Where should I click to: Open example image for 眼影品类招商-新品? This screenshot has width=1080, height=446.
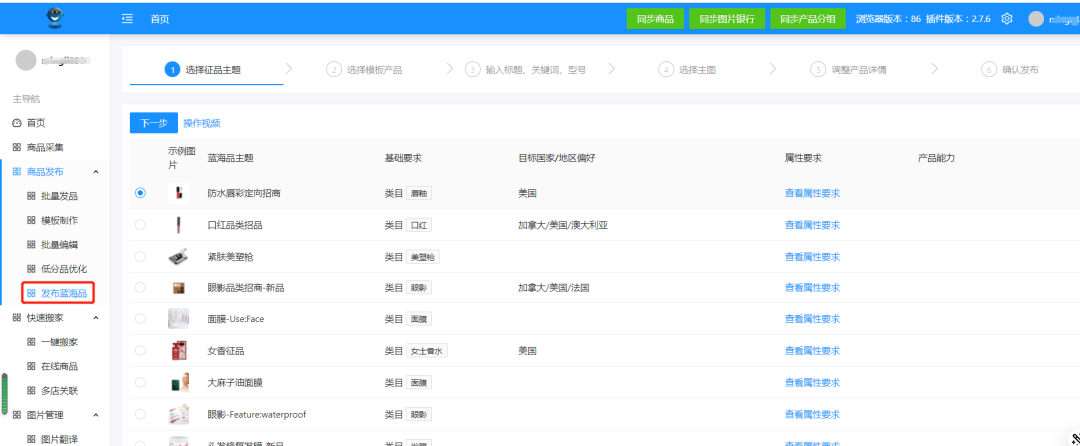pyautogui.click(x=178, y=288)
